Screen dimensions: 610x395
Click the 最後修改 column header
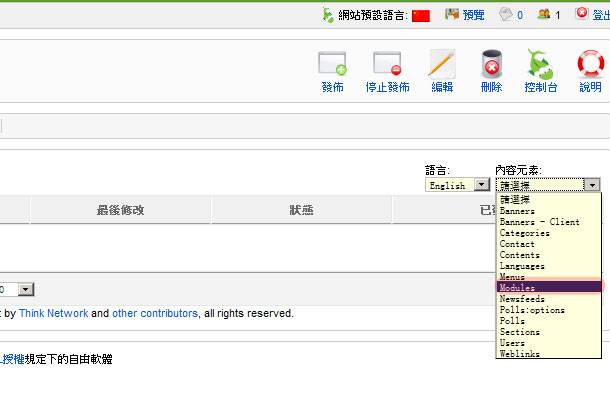pos(121,210)
